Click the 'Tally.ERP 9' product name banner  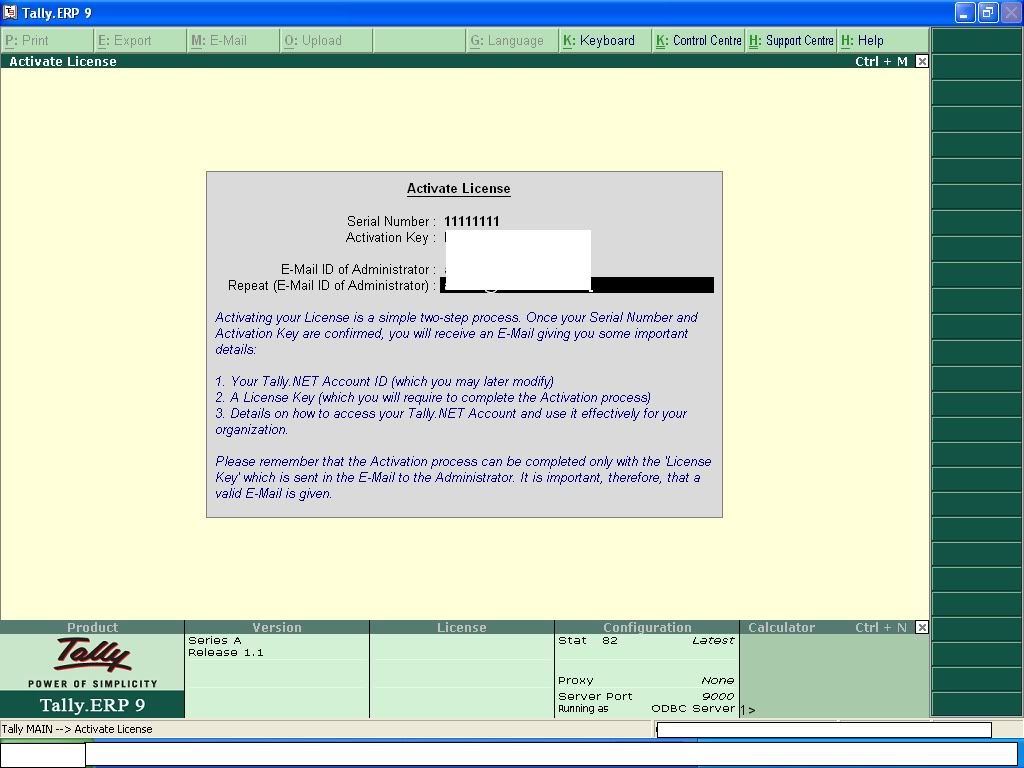92,705
